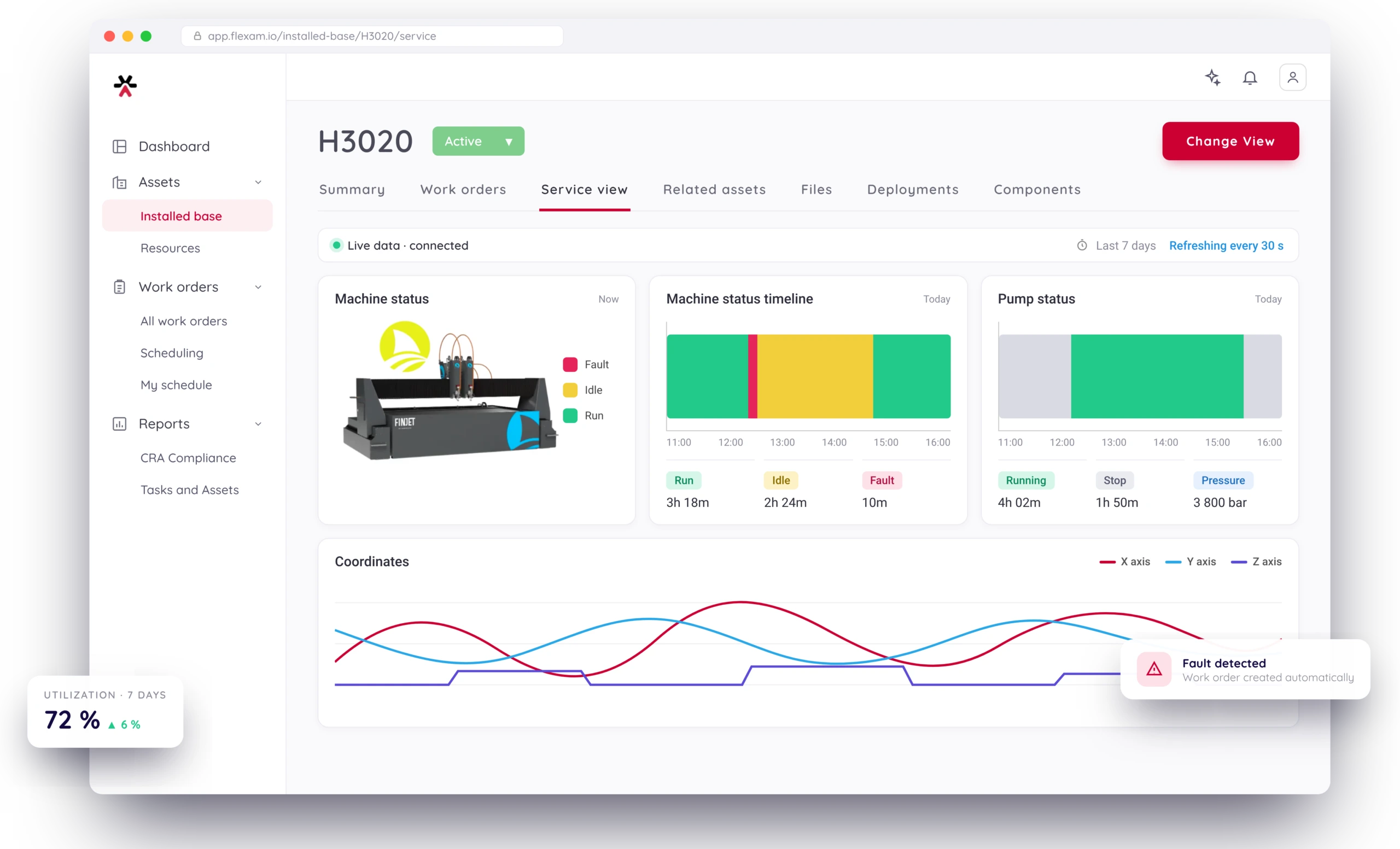
Task: Click the green live data status dot
Action: coord(336,245)
